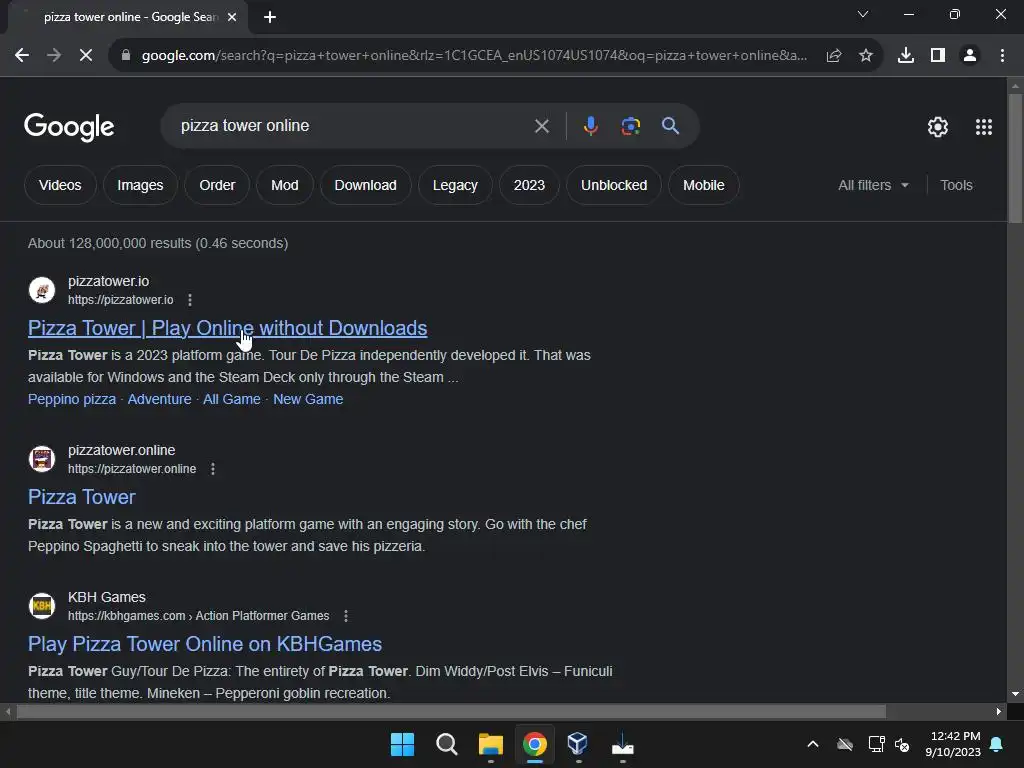The height and width of the screenshot is (768, 1024).
Task: Click the About 128,000,000 results text
Action: 158,243
